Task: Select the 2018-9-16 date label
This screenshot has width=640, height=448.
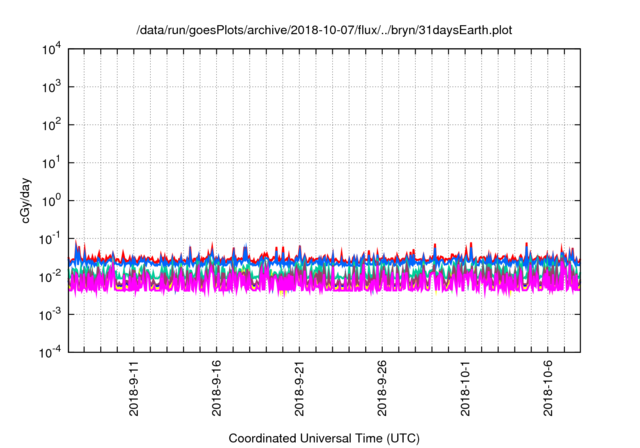Action: click(217, 389)
